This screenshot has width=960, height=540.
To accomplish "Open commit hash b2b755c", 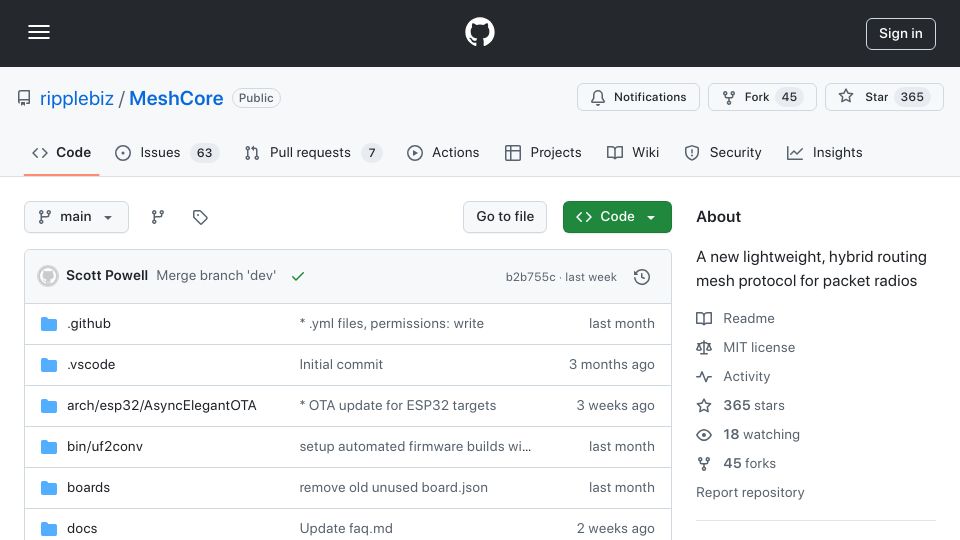I will [530, 277].
